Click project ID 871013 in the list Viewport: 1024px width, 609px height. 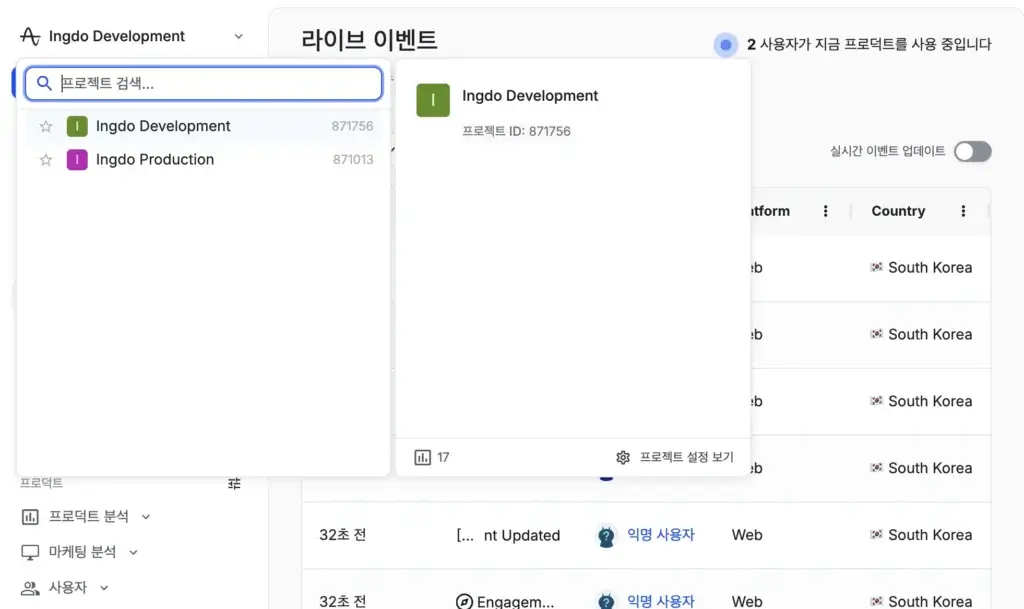[353, 159]
